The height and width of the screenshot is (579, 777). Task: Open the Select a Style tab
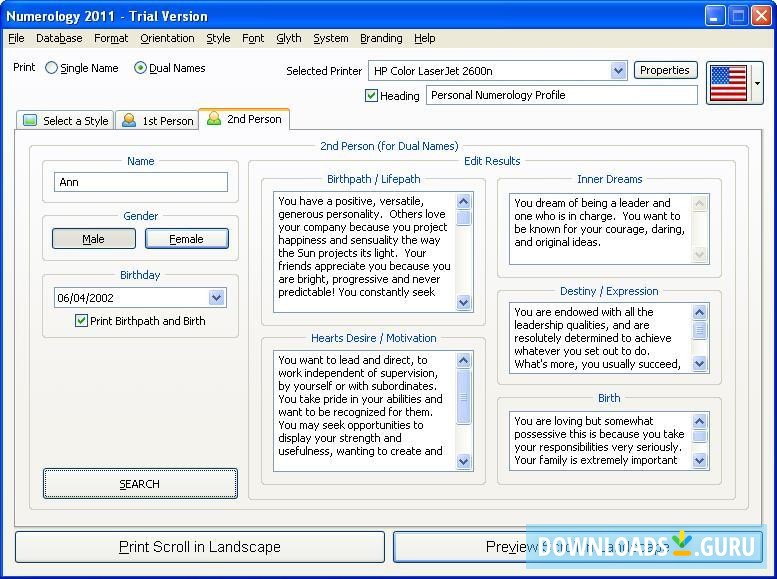click(x=66, y=121)
